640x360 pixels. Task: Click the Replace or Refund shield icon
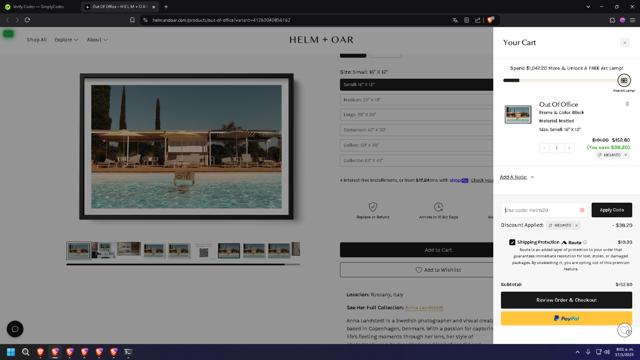point(373,207)
